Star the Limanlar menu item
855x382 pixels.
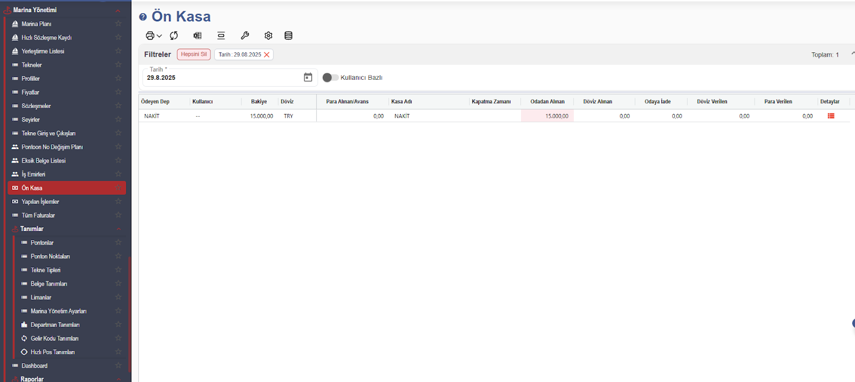click(118, 298)
